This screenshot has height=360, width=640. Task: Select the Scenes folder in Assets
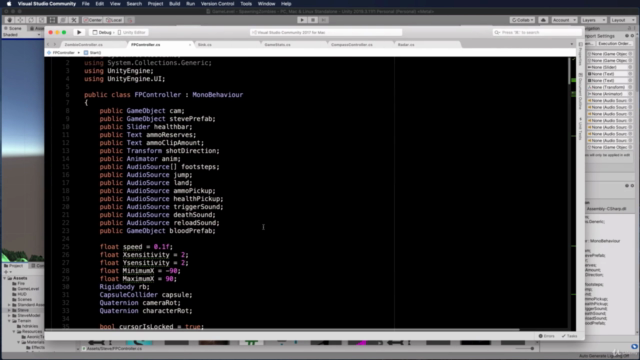22,299
